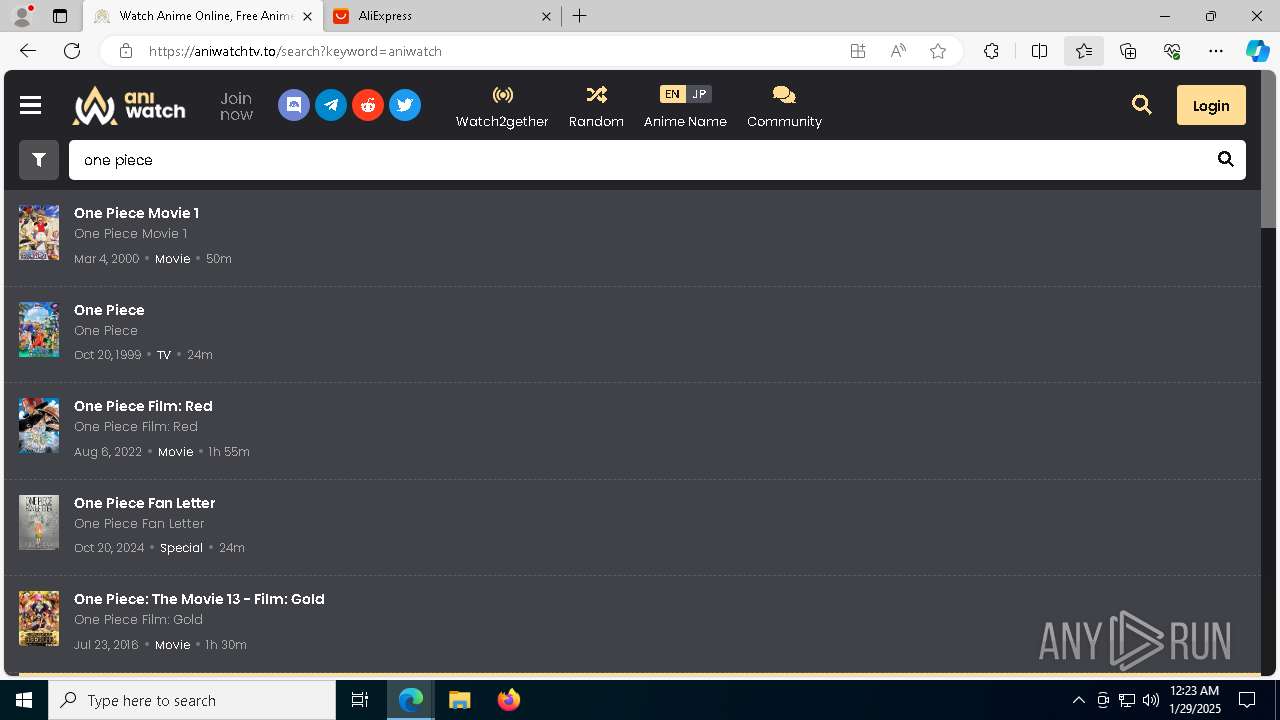Open the Community page
The height and width of the screenshot is (720, 1280).
784,106
